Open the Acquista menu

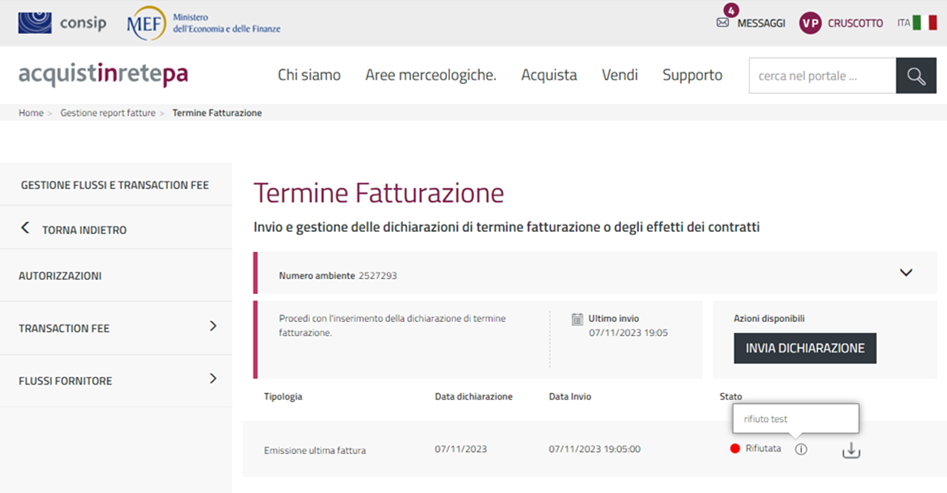pyautogui.click(x=549, y=75)
